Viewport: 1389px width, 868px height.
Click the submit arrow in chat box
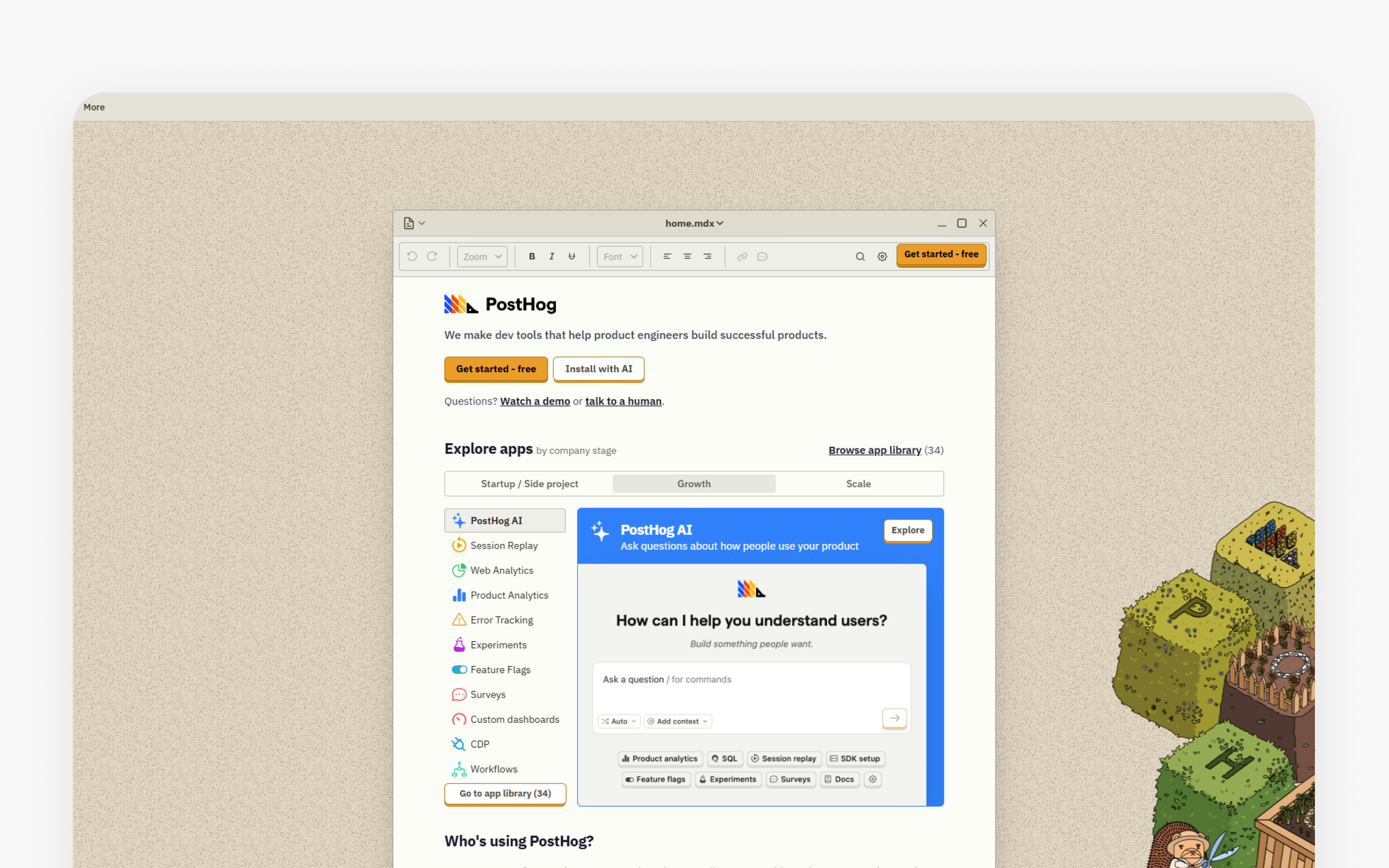(894, 718)
